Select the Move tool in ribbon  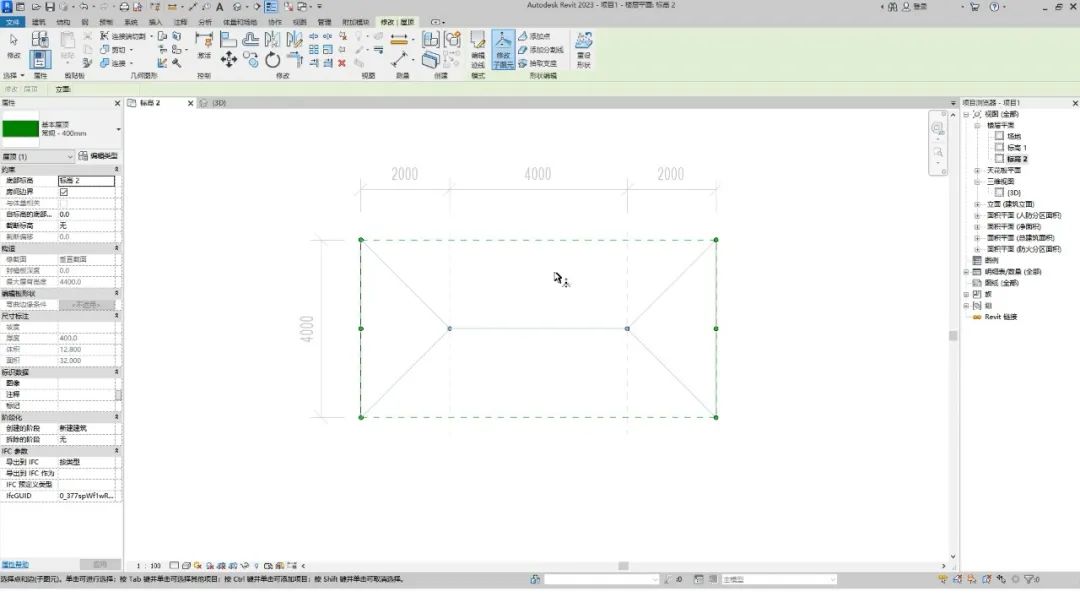click(x=229, y=60)
